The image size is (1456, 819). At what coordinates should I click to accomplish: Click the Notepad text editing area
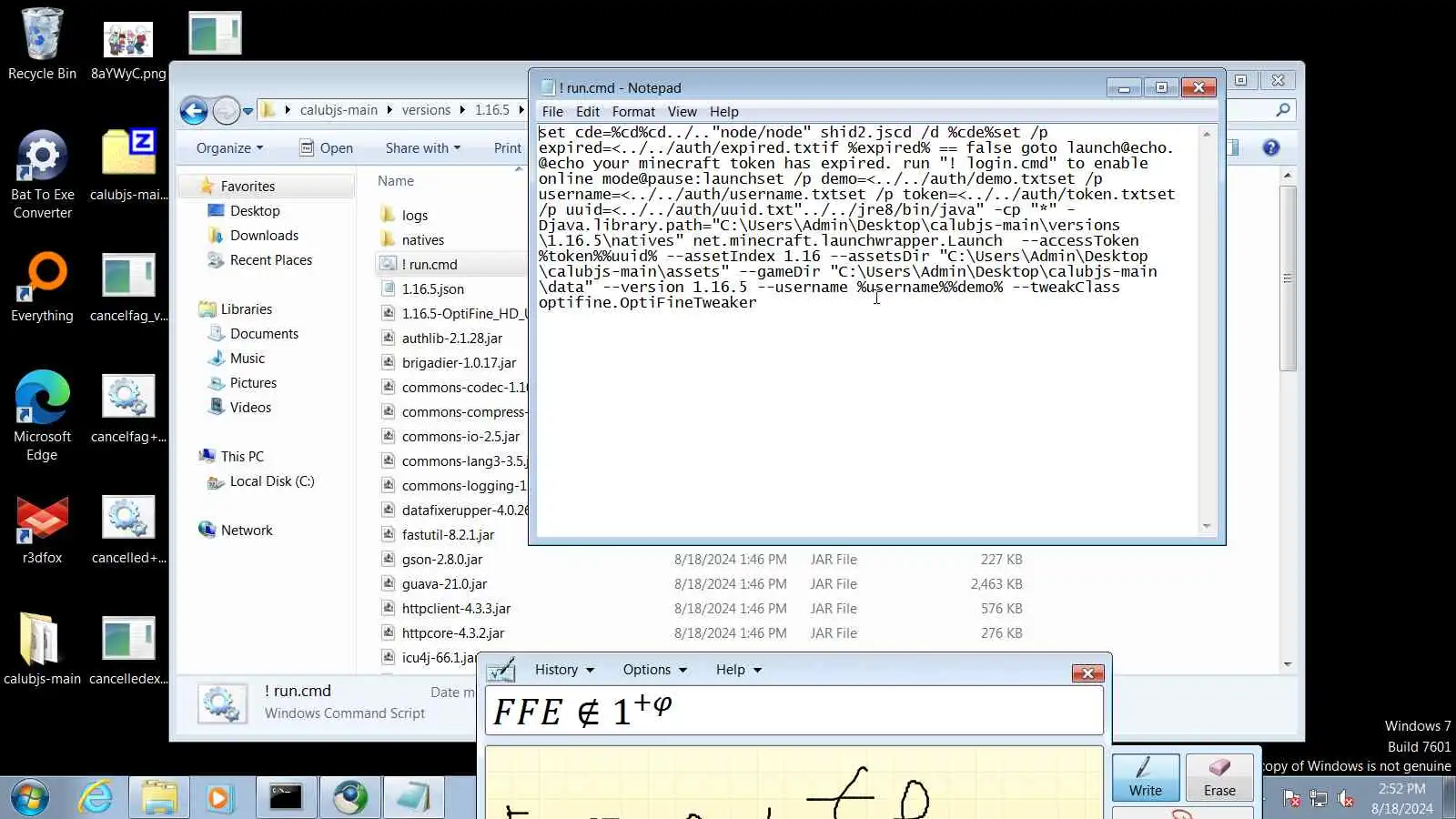pos(869,329)
